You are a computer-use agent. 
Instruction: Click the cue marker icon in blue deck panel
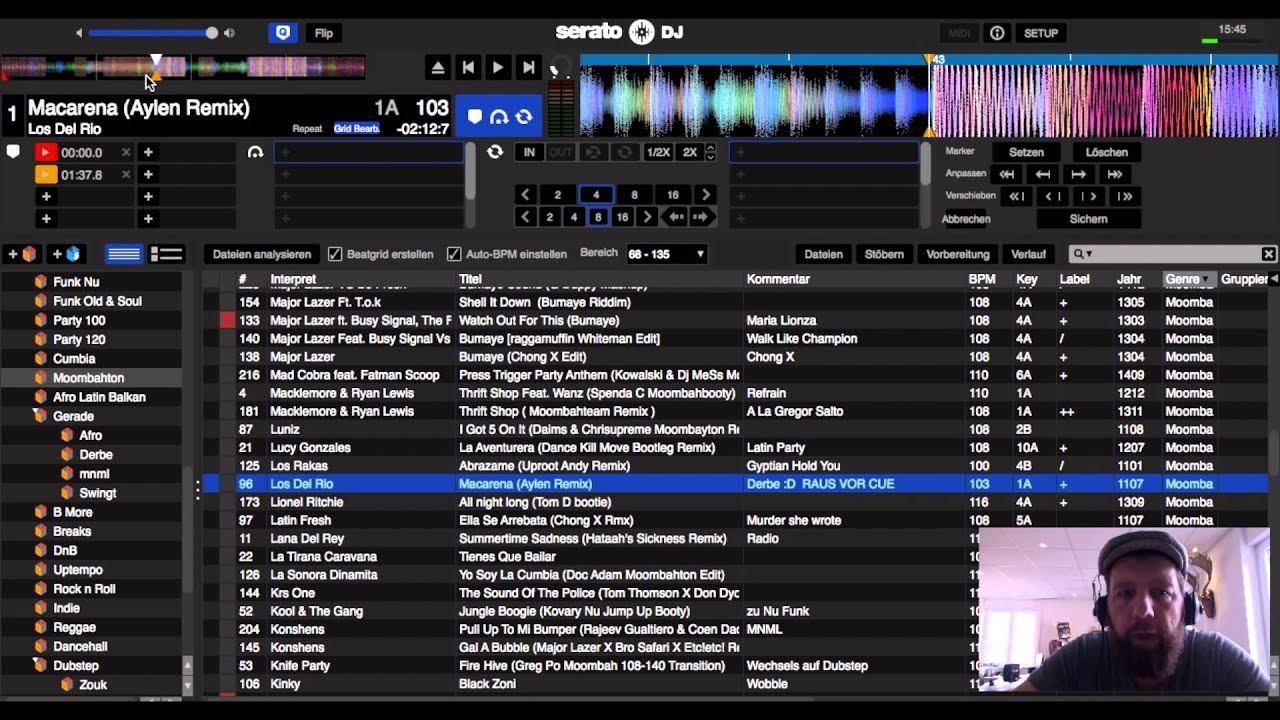point(475,117)
